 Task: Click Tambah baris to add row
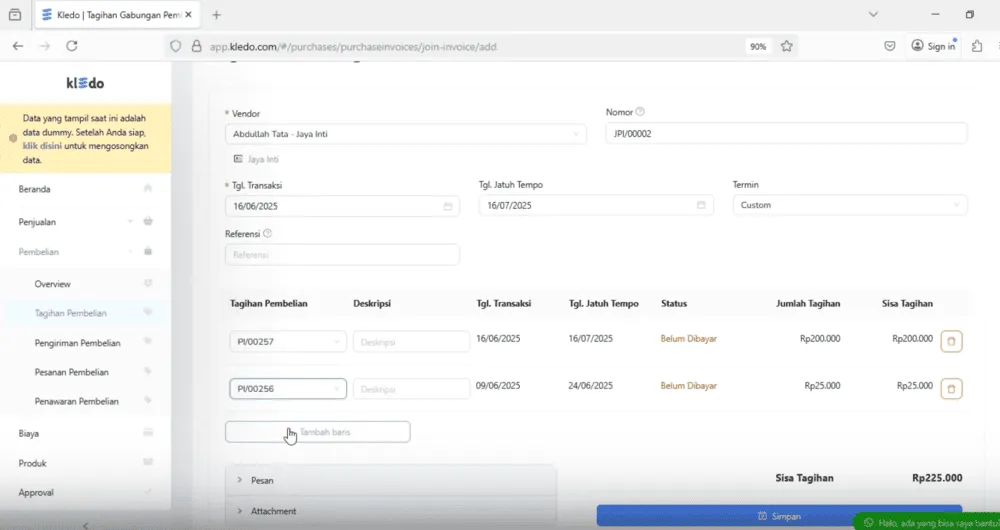click(318, 432)
